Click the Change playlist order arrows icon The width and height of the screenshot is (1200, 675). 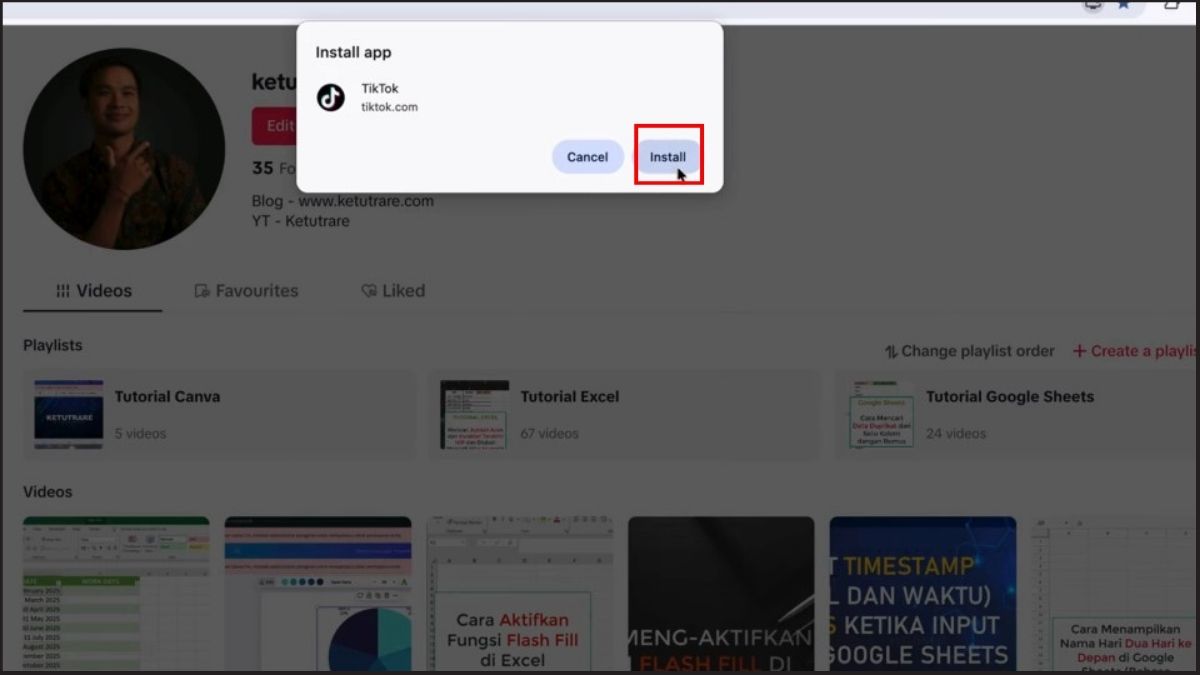[891, 352]
